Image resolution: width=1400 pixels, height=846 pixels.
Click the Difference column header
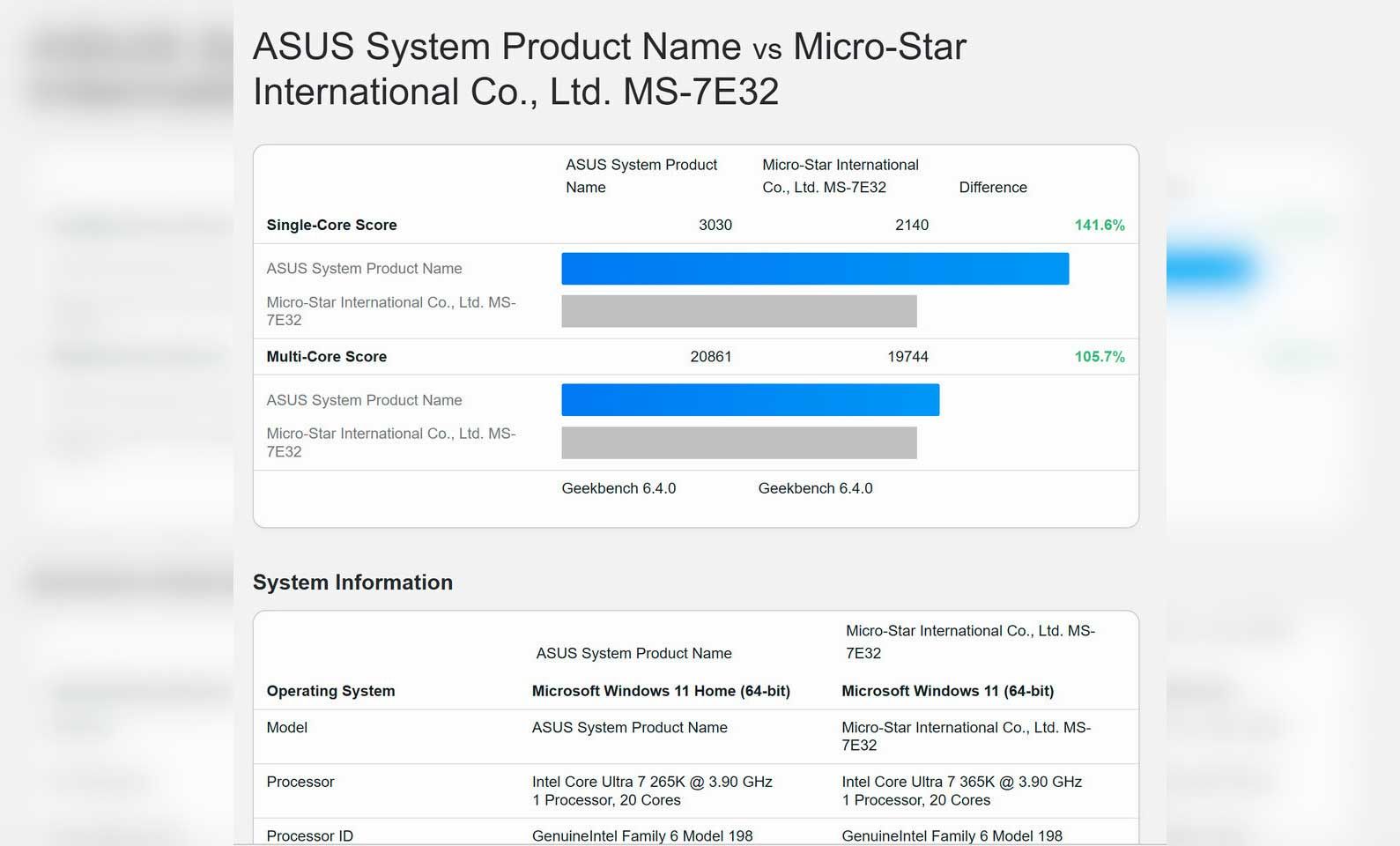(x=992, y=187)
